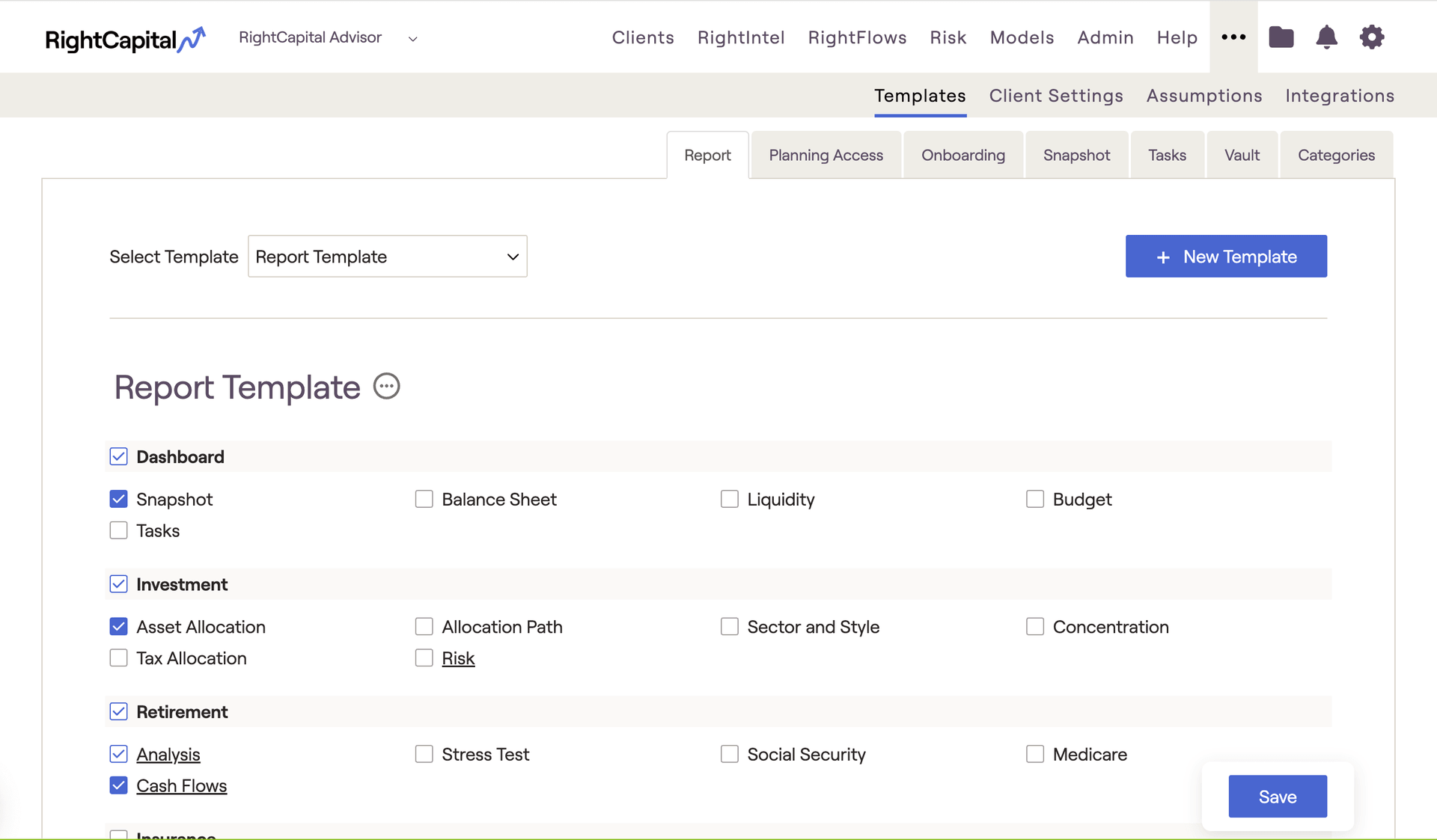Switch to Client Settings
Image resolution: width=1437 pixels, height=840 pixels.
point(1056,96)
